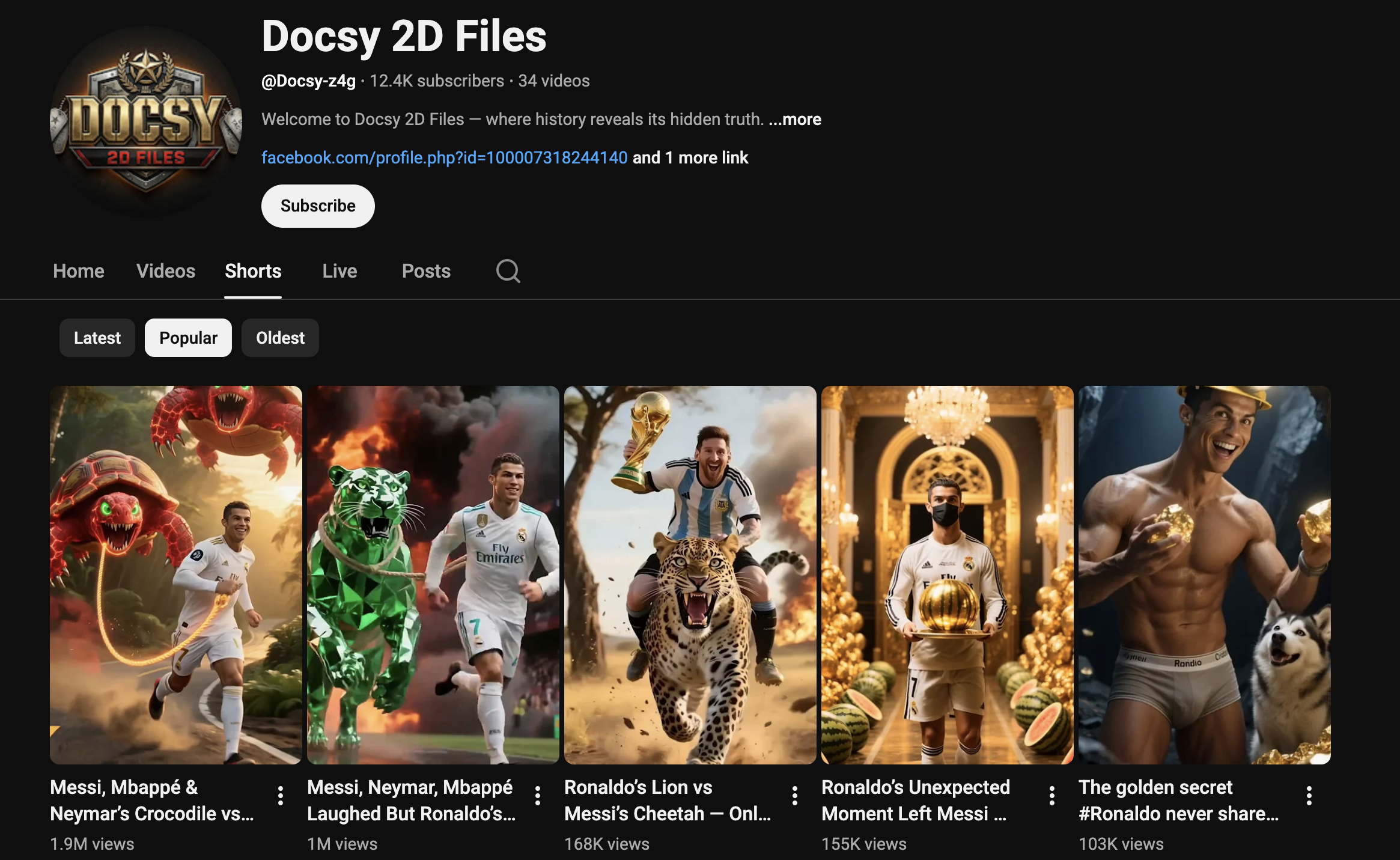
Task: Open options menu for Ronaldo's Lion vs Messi's Cheetah
Action: click(795, 796)
